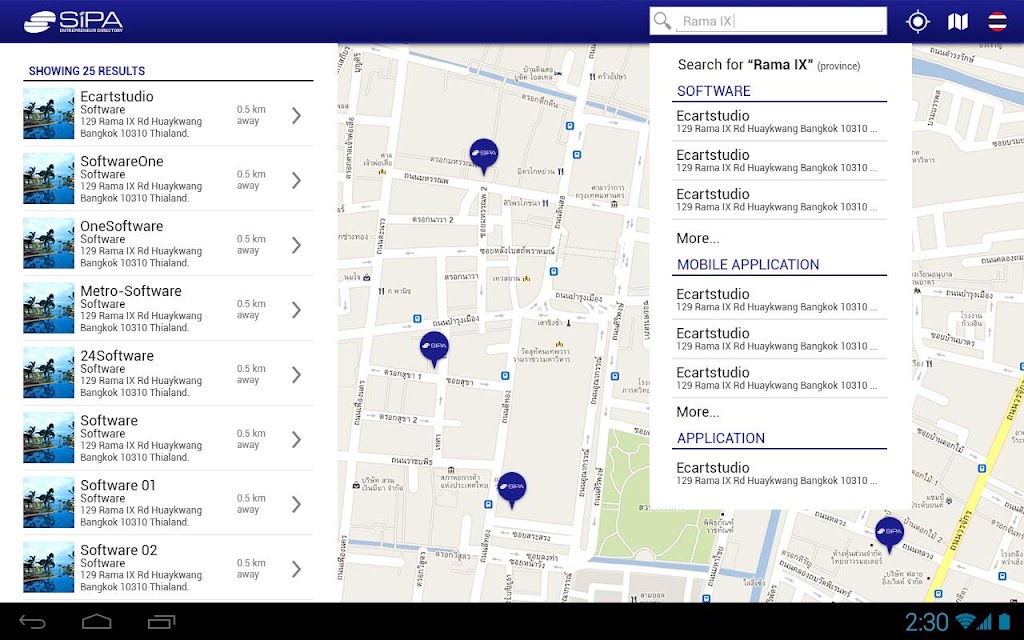Select Metro-Software thumbnail image
The image size is (1024, 640).
[49, 308]
